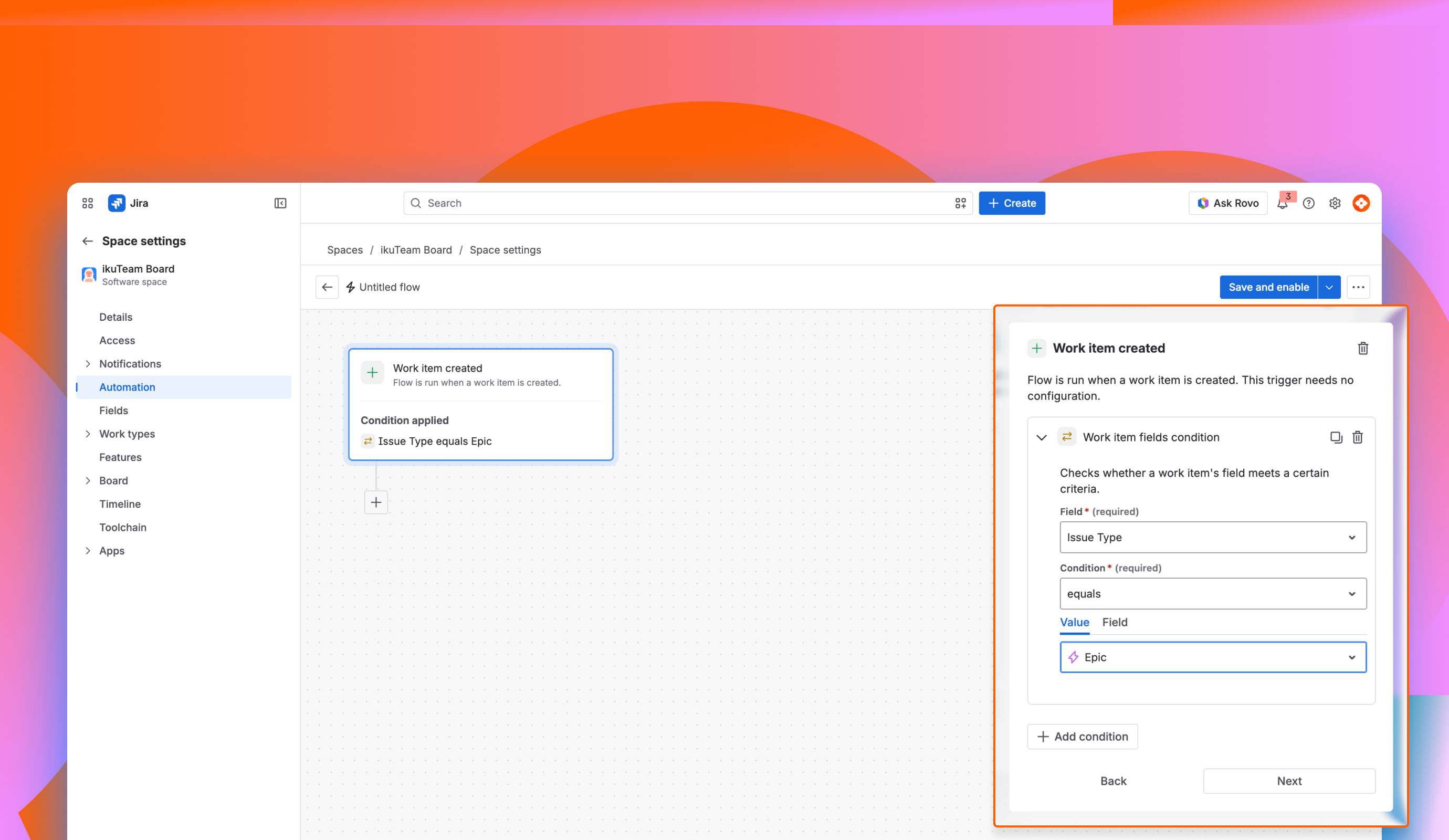Collapse the Work item fields condition
Image resolution: width=1449 pixels, height=840 pixels.
coord(1041,437)
